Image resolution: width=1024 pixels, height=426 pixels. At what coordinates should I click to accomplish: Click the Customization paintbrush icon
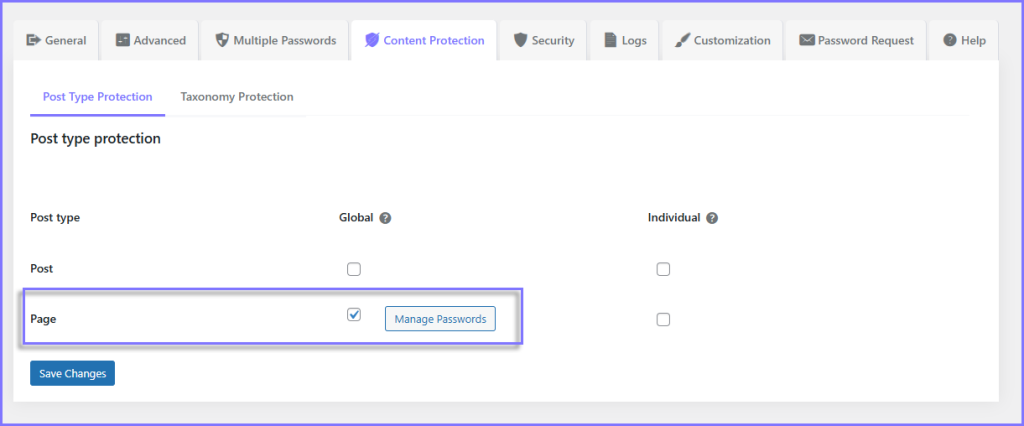point(683,41)
